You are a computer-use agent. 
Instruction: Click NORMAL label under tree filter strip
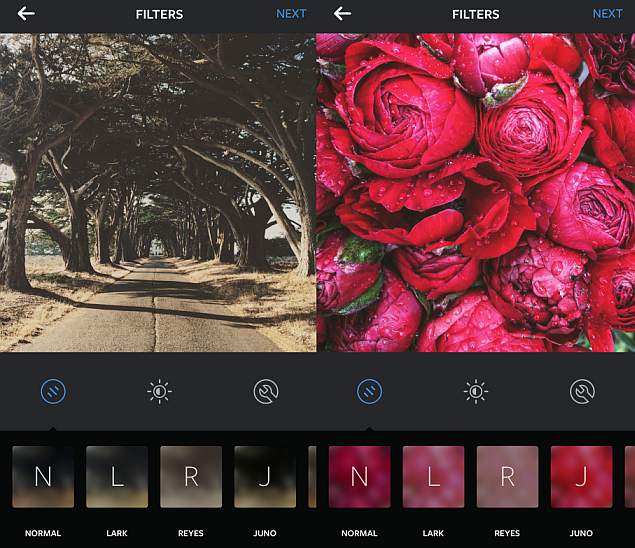43,533
